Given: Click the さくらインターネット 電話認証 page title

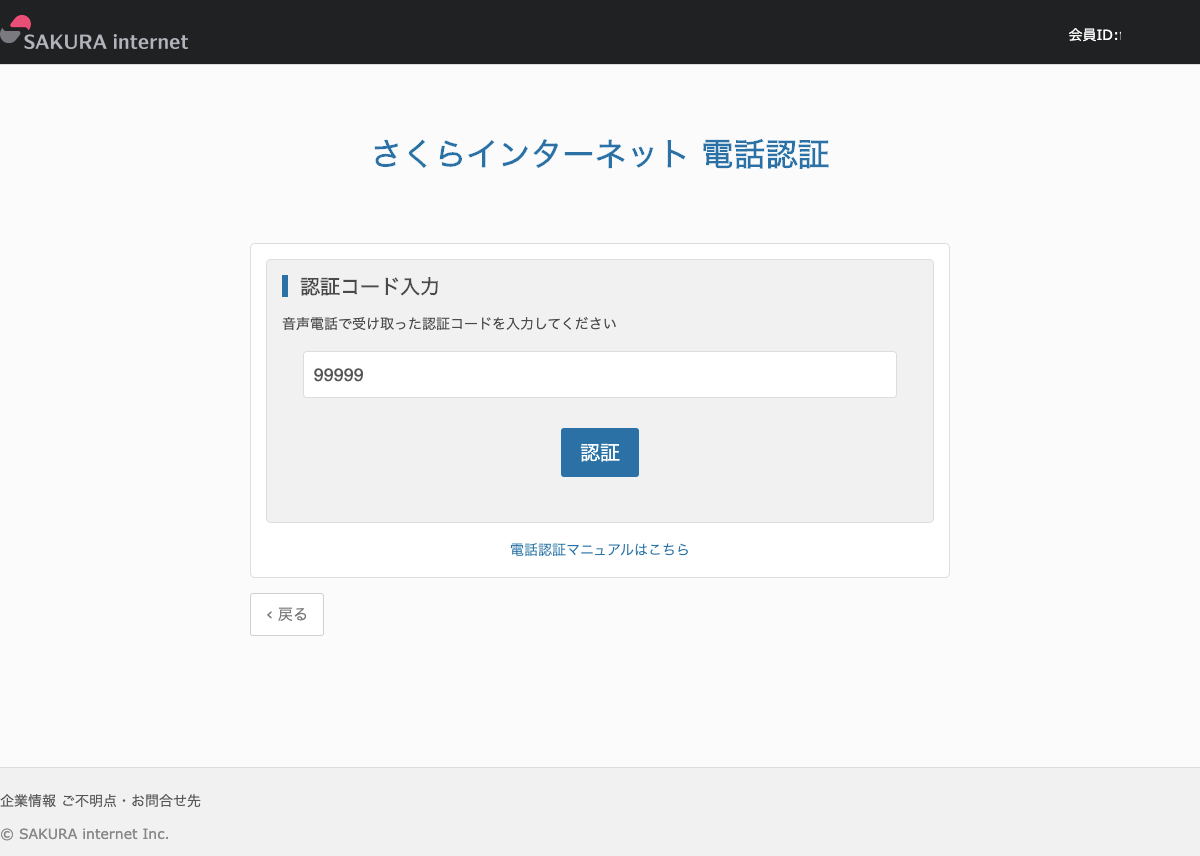Looking at the screenshot, I should [600, 155].
